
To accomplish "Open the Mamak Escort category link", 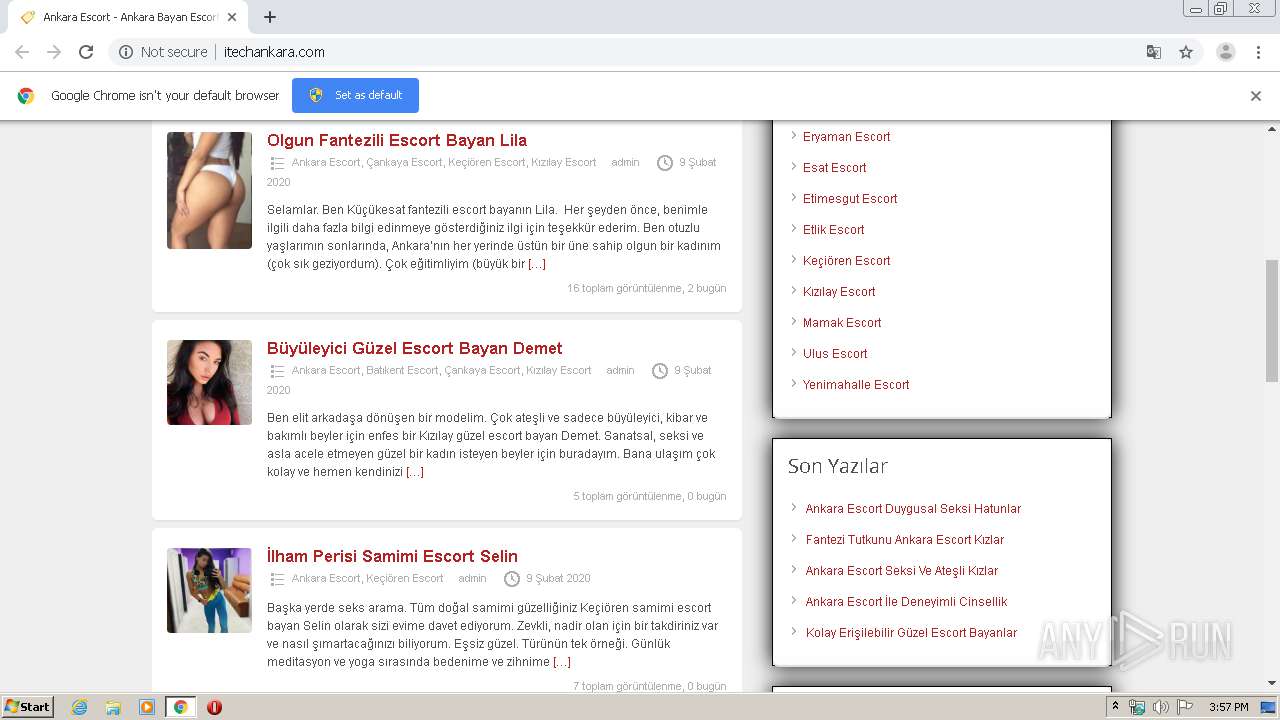I will tap(842, 323).
